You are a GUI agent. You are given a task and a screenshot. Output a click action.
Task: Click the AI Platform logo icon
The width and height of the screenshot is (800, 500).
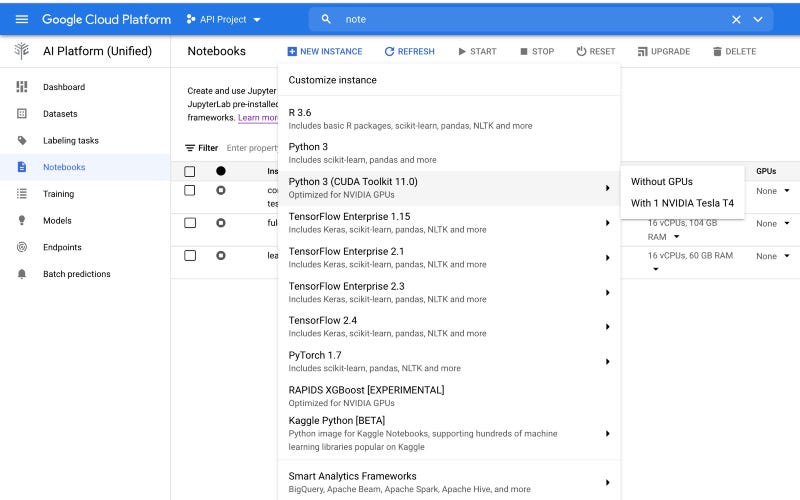click(x=21, y=51)
